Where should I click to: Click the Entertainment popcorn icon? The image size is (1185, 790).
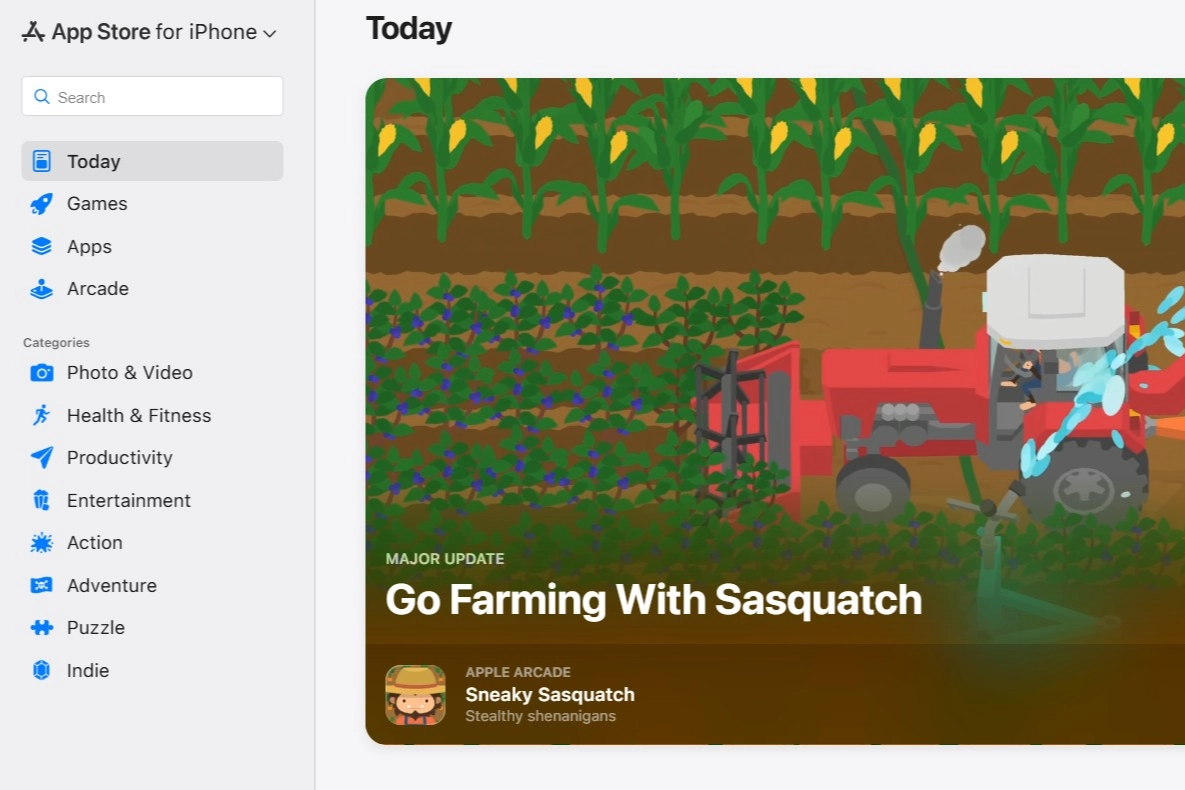click(x=41, y=500)
